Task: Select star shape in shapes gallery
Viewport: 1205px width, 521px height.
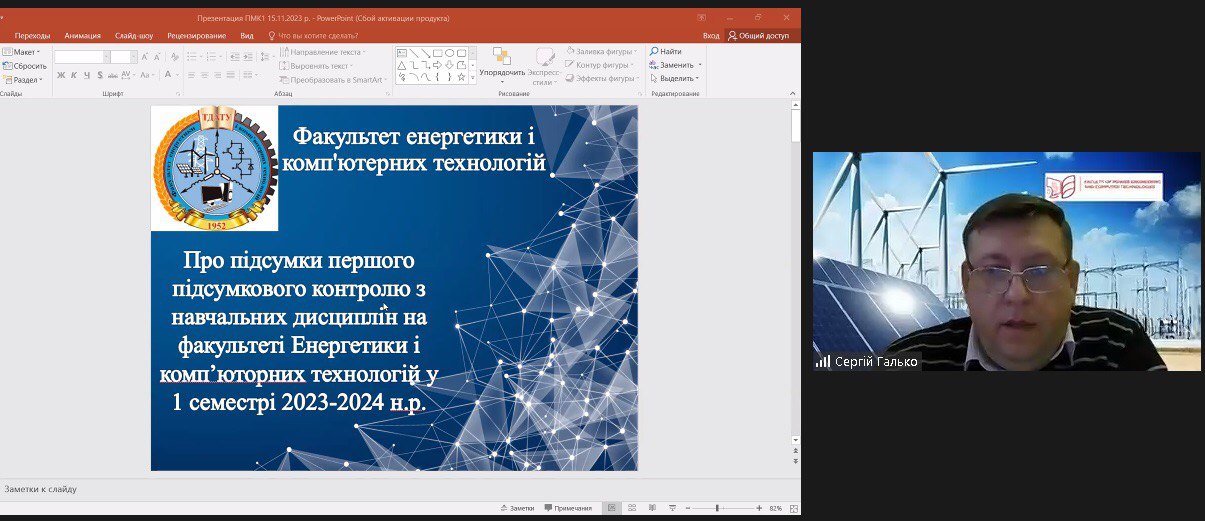Action: click(461, 76)
